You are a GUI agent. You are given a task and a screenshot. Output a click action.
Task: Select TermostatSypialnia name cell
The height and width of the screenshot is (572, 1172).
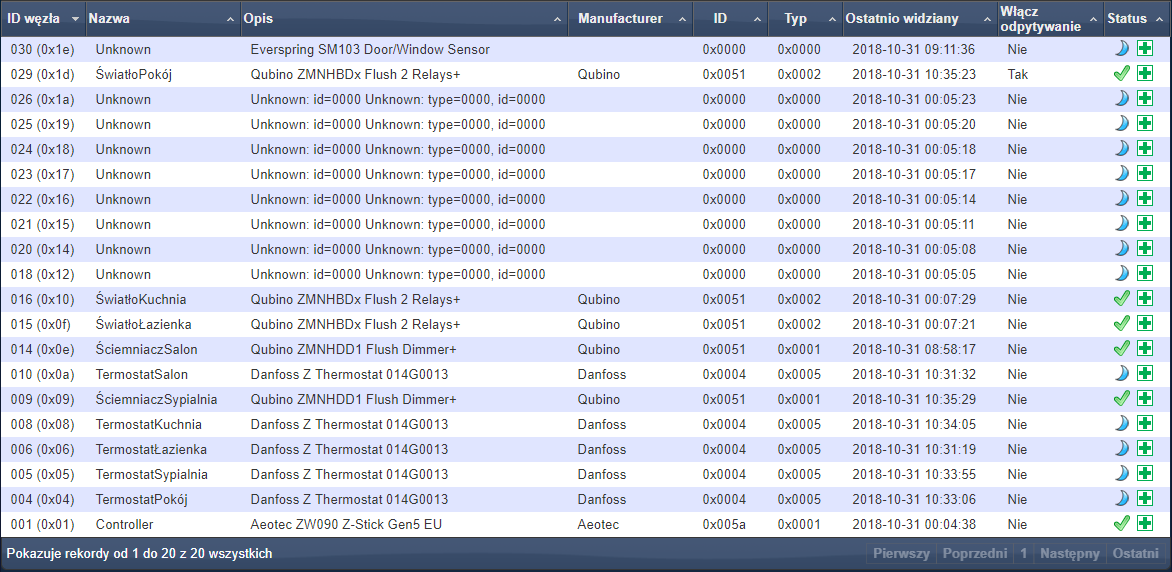152,474
